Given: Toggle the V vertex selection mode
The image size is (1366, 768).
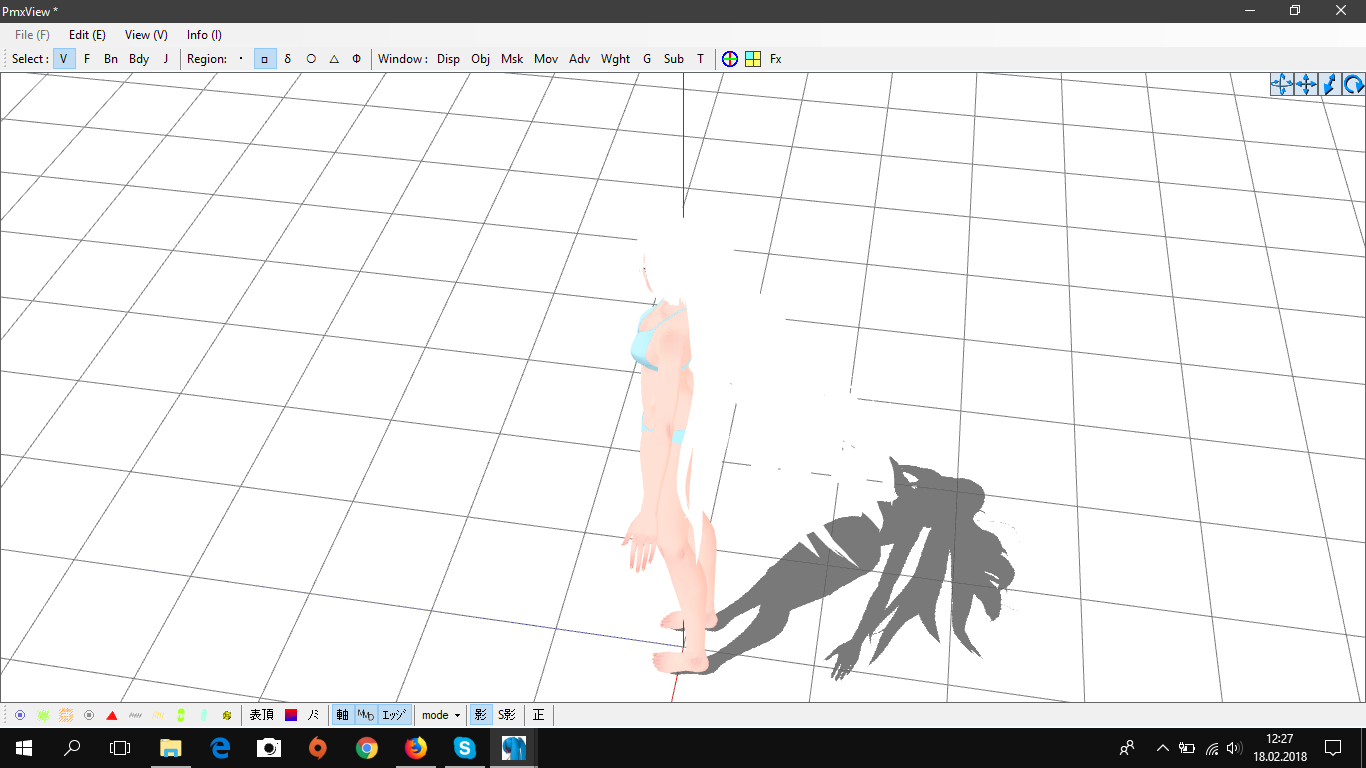Looking at the screenshot, I should coord(64,59).
